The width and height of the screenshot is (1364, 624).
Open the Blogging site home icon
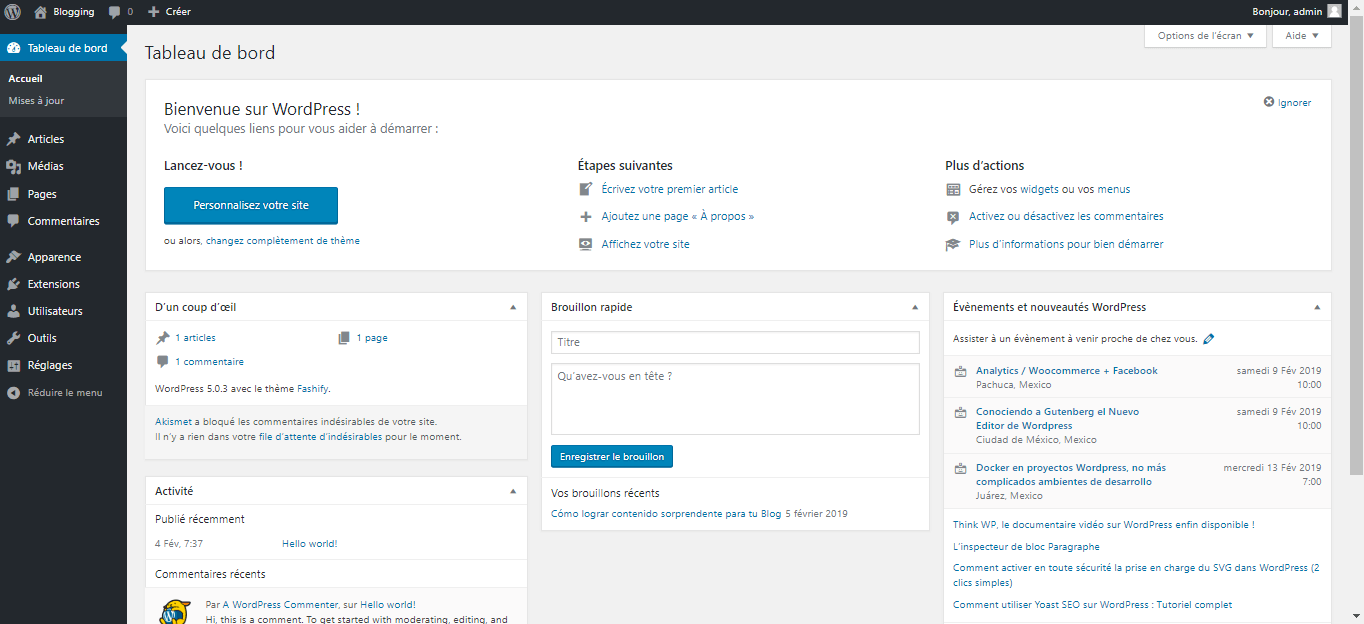(40, 12)
